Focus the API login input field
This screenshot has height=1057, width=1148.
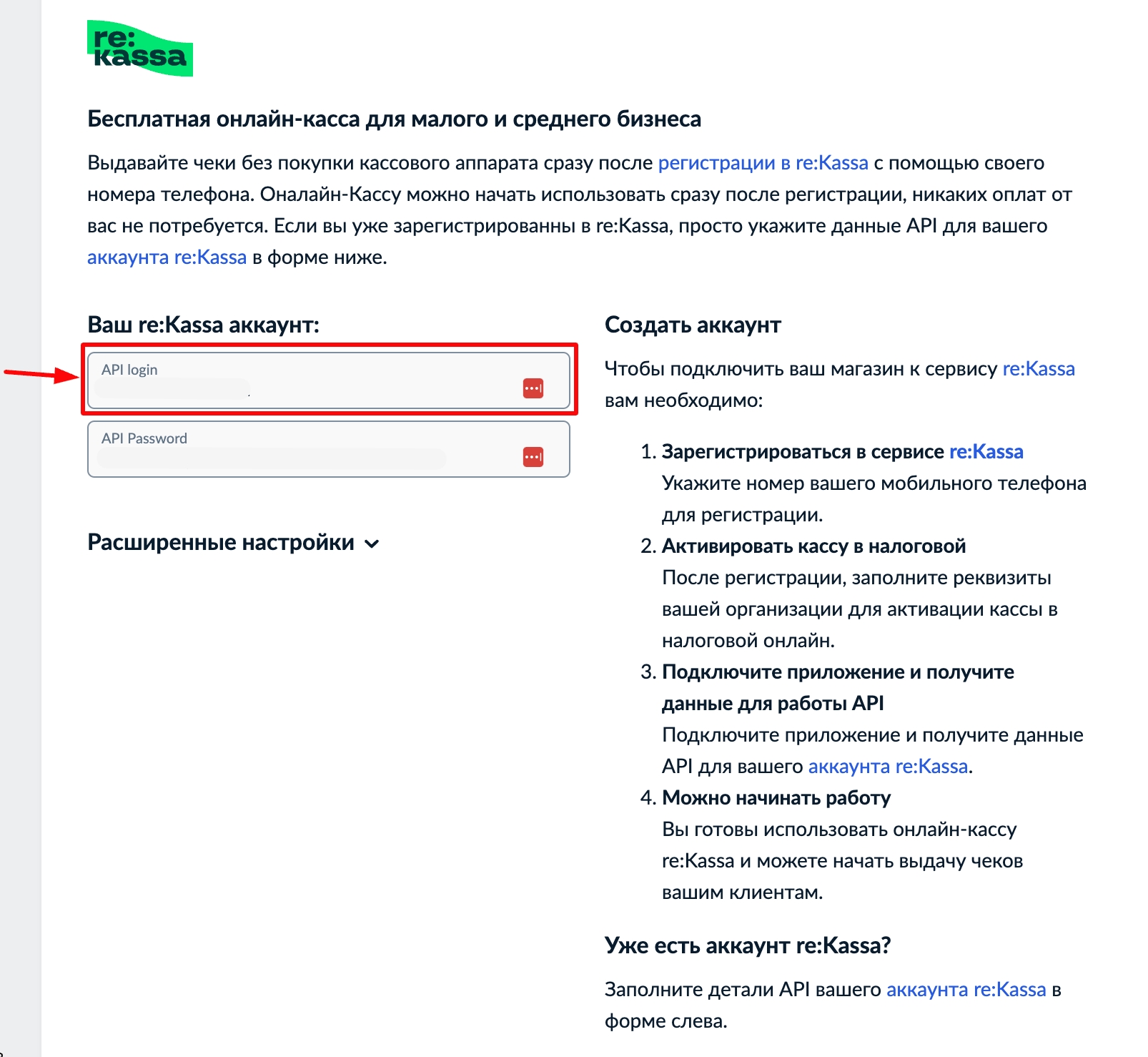coord(307,388)
